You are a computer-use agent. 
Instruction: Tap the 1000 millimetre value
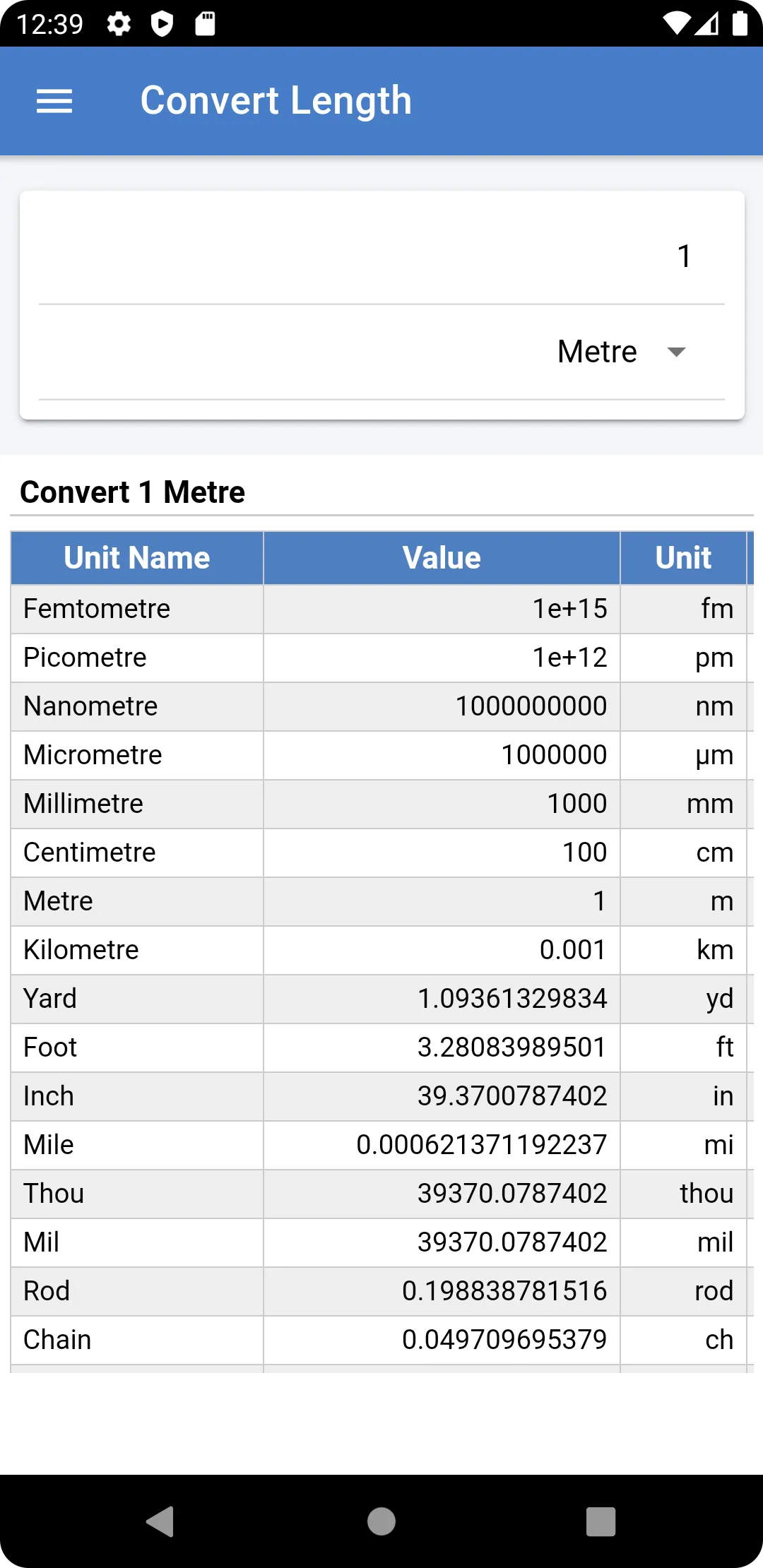coord(577,804)
